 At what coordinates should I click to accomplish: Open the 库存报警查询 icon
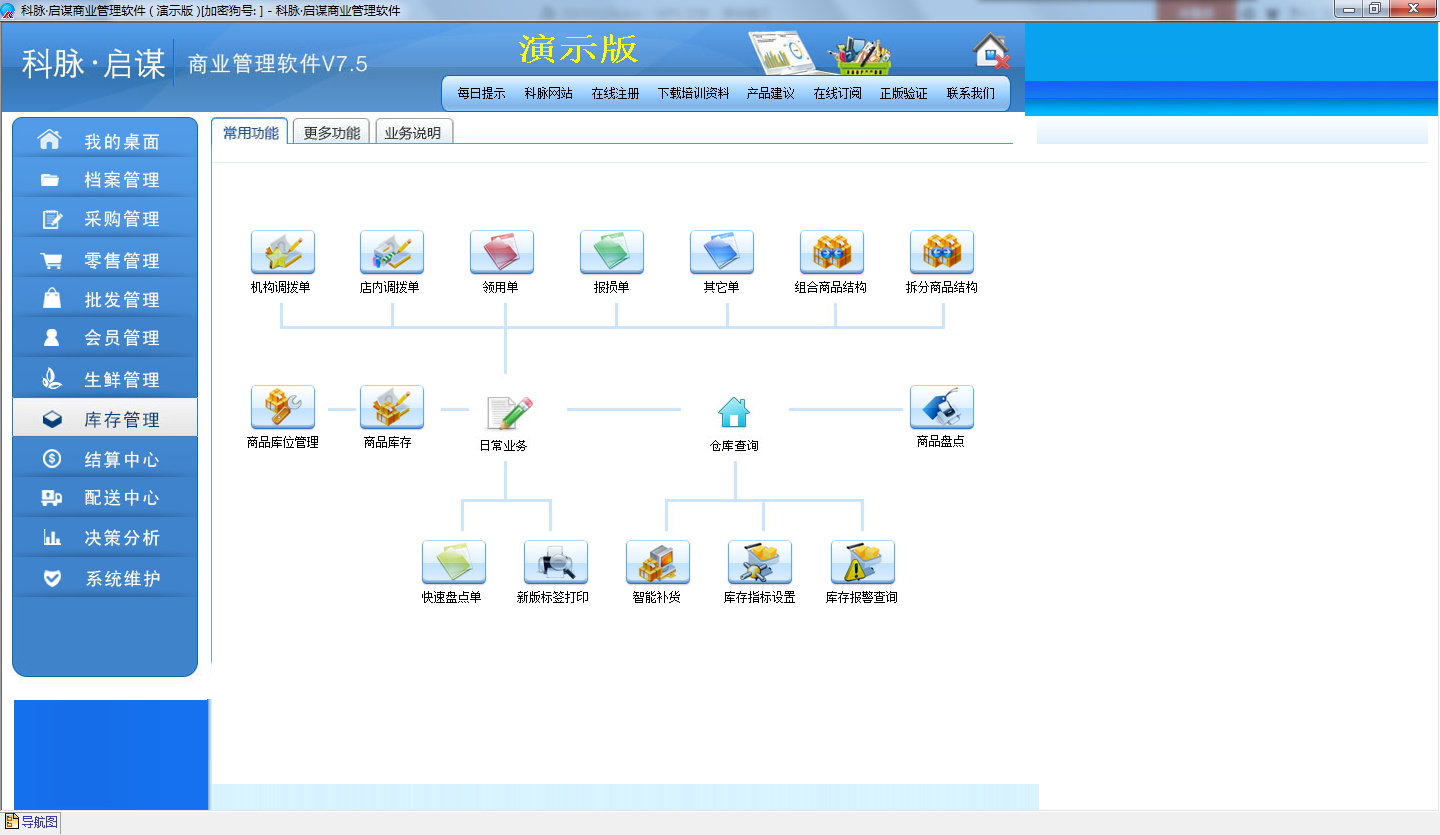point(863,562)
